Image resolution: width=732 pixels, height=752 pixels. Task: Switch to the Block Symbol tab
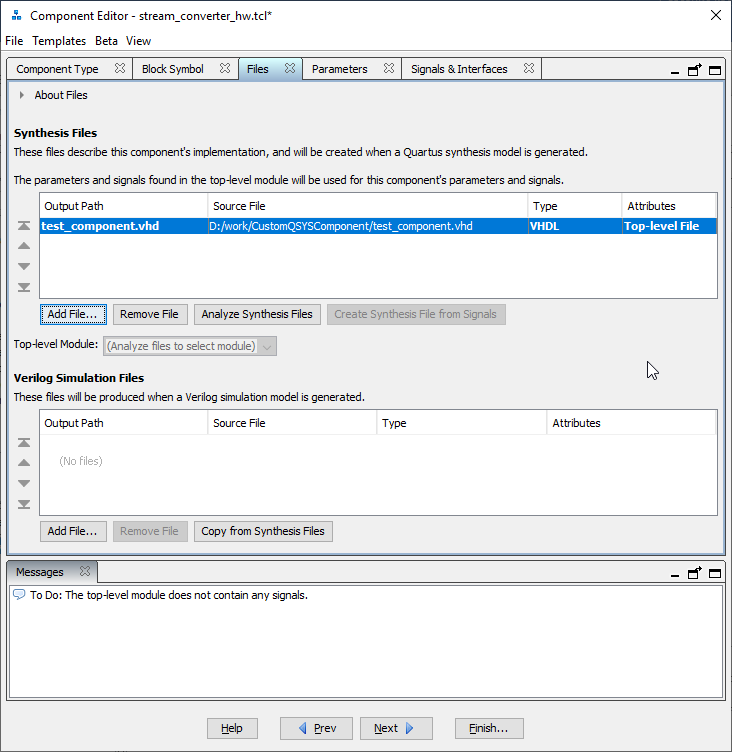tap(172, 69)
